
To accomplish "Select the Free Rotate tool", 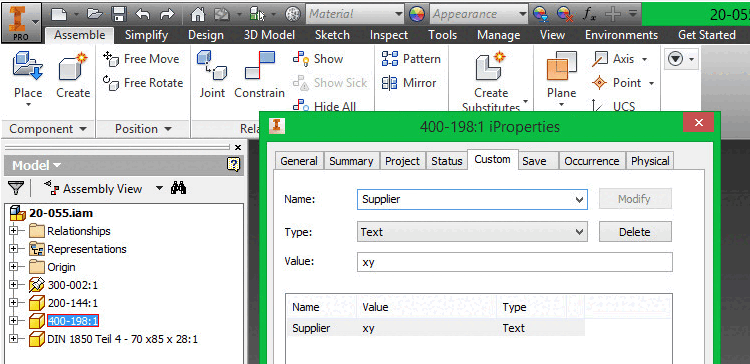I will pos(143,83).
